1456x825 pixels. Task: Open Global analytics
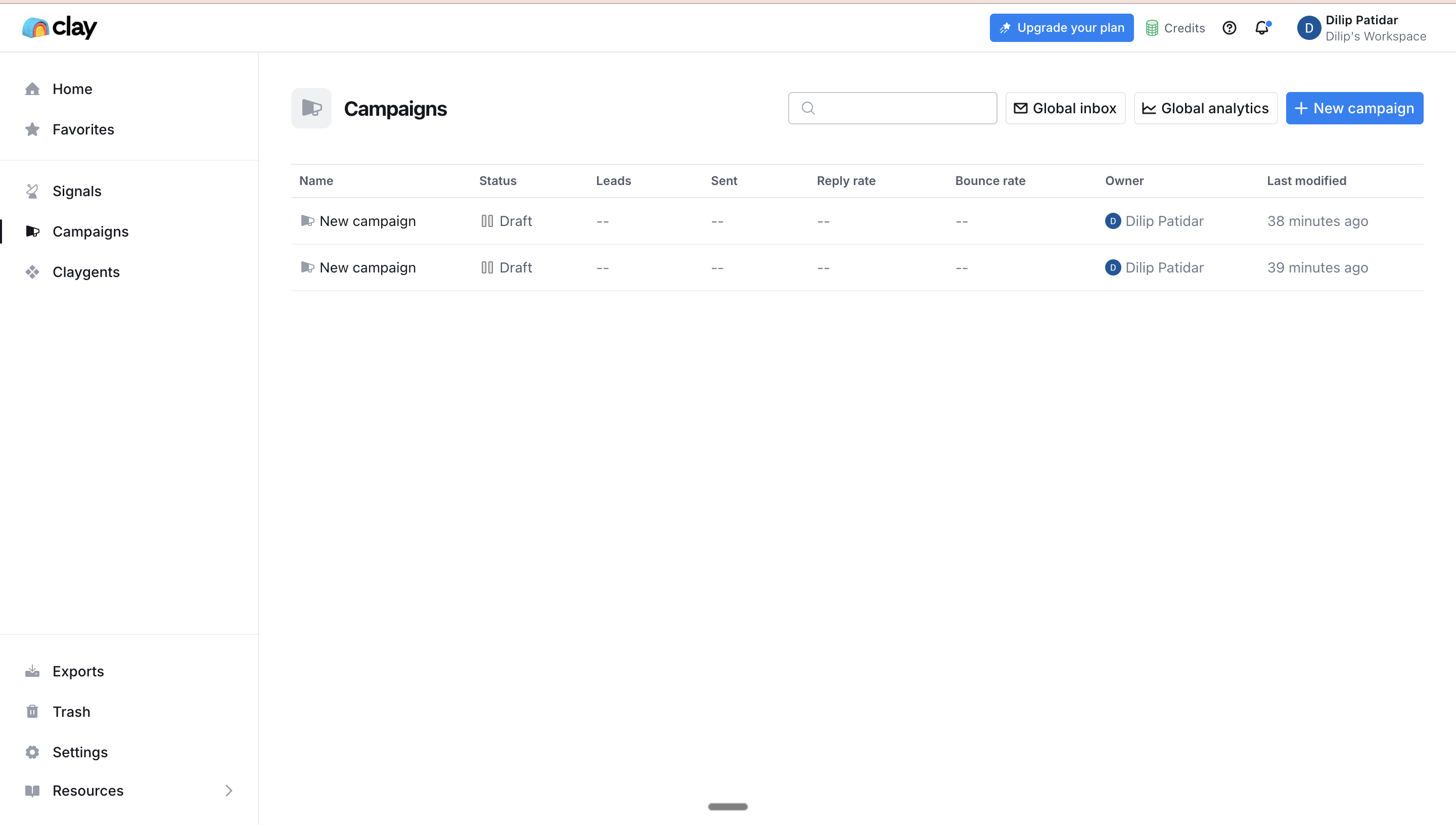click(1205, 108)
